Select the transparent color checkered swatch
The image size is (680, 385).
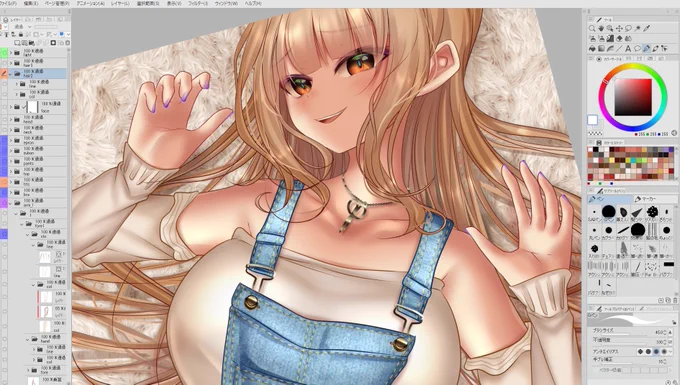595,134
